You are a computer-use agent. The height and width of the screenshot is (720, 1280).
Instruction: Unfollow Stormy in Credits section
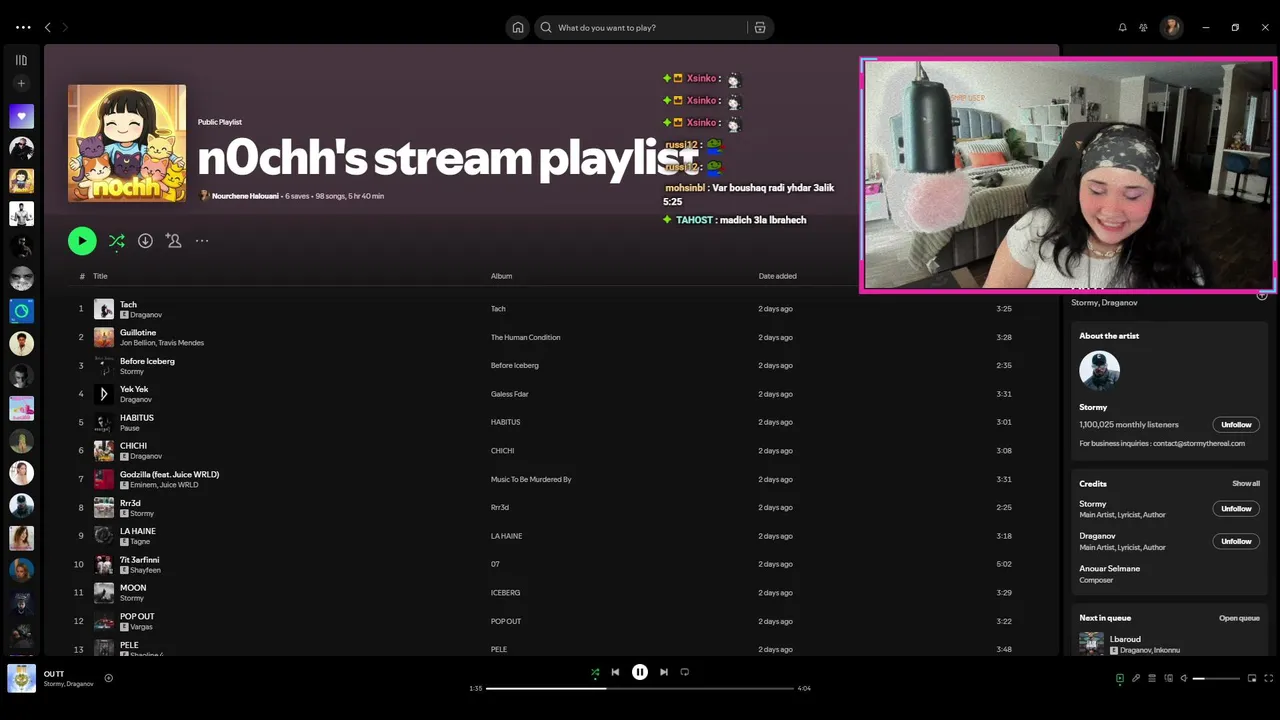click(x=1236, y=509)
